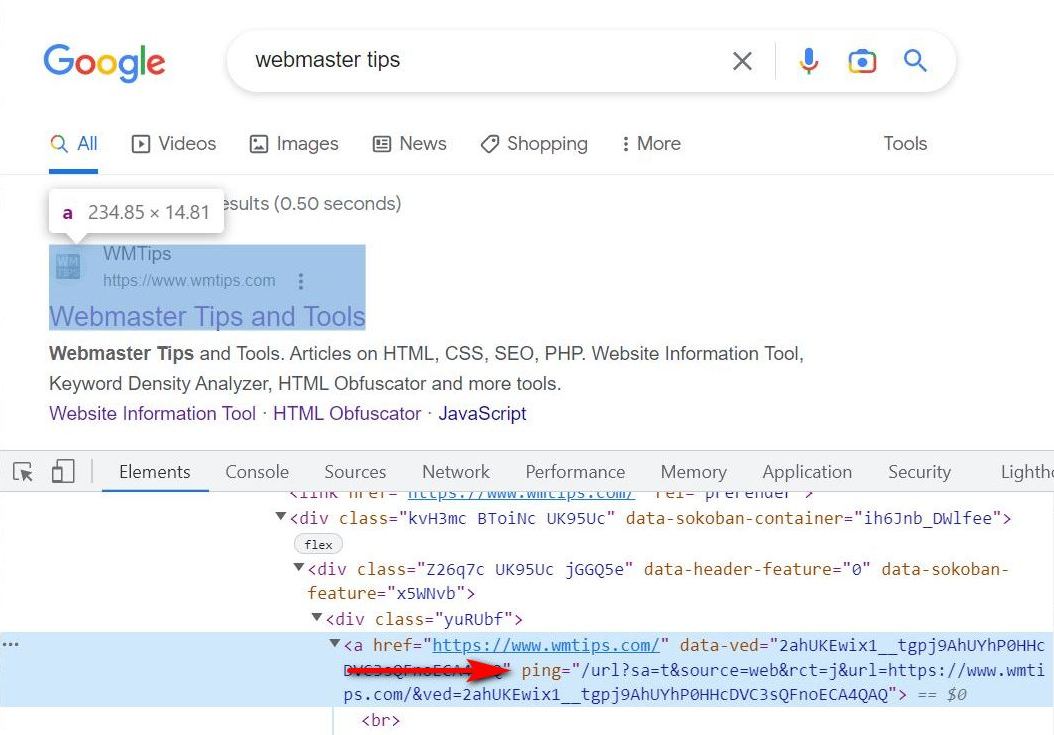The image size is (1054, 735).
Task: Click the WMTips site favicon
Action: 69,267
